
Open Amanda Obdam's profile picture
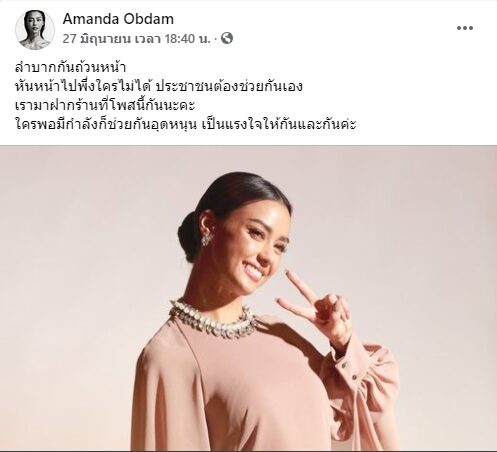click(x=35, y=30)
